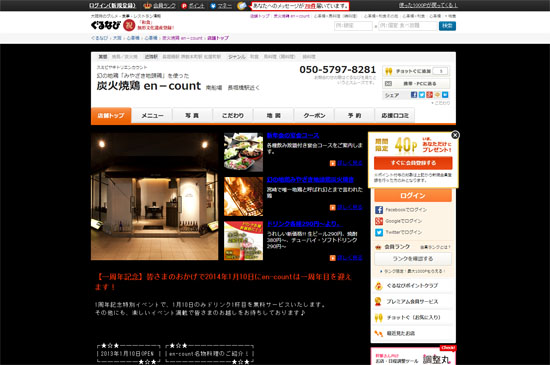Open the 地図 tab

click(x=274, y=115)
